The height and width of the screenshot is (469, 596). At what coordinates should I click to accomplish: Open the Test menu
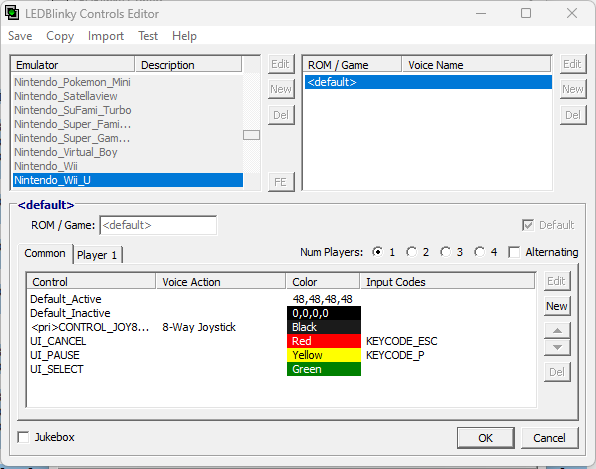[x=148, y=36]
